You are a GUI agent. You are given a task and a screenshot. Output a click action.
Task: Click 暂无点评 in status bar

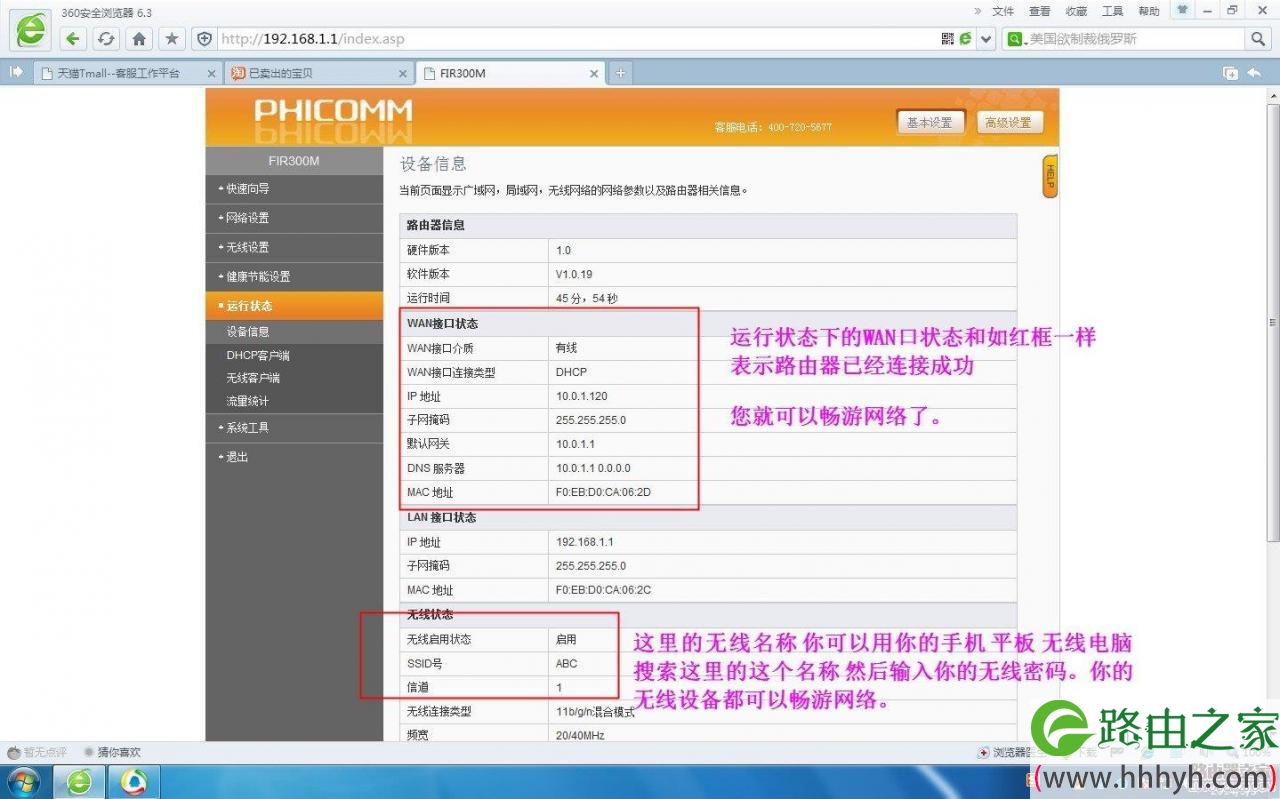point(37,752)
